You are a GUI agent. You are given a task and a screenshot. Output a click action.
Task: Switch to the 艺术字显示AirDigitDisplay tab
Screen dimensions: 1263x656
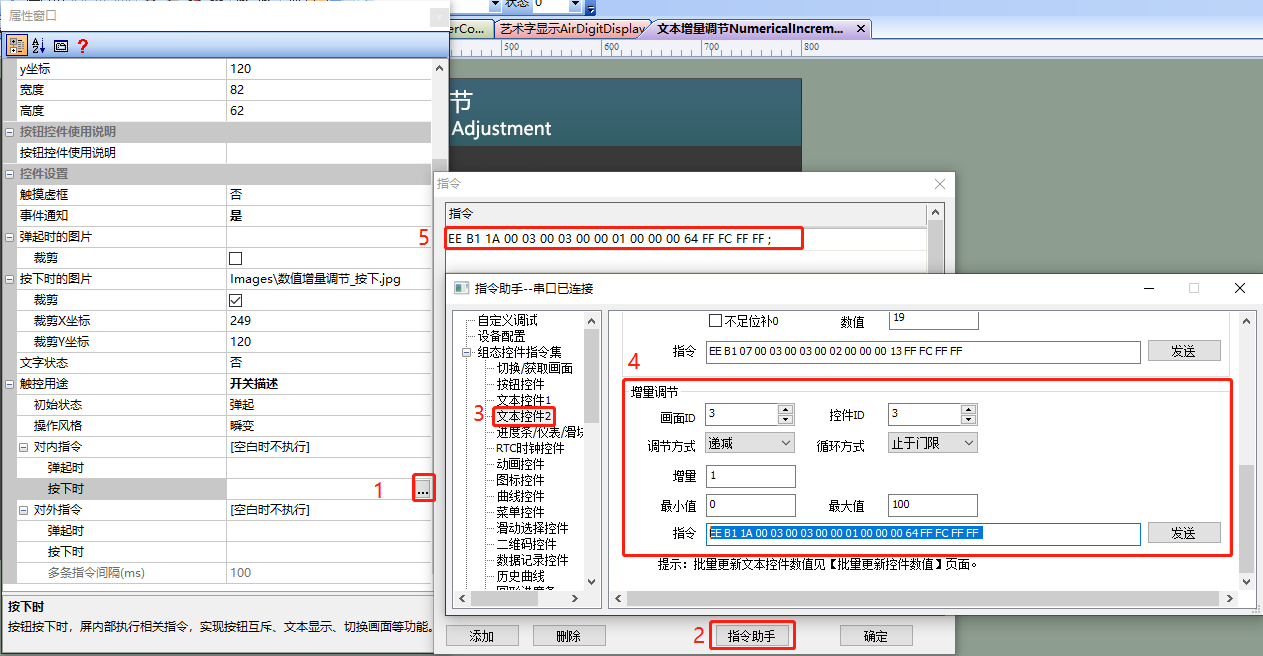point(570,29)
